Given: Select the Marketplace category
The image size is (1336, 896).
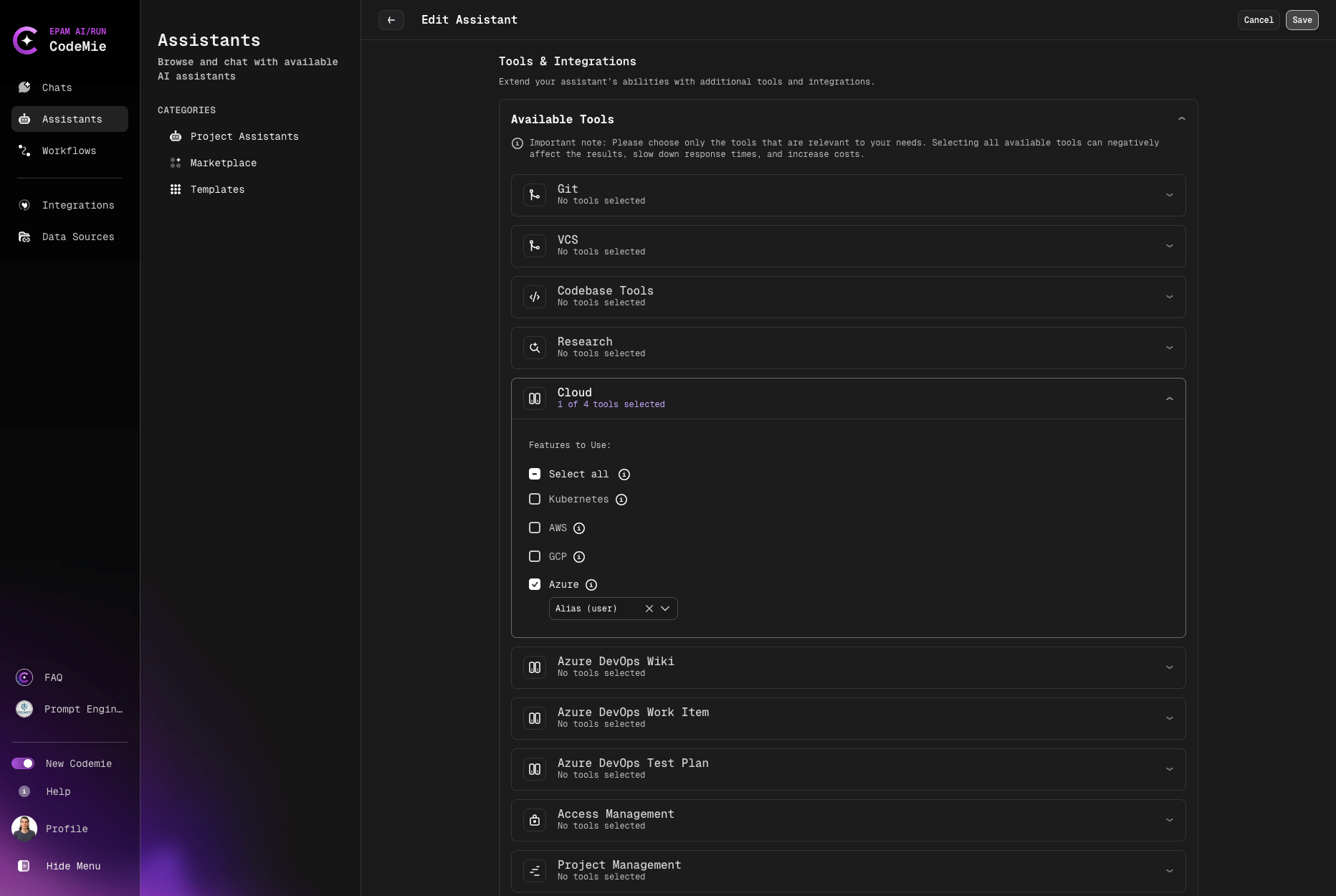Looking at the screenshot, I should (x=223, y=163).
